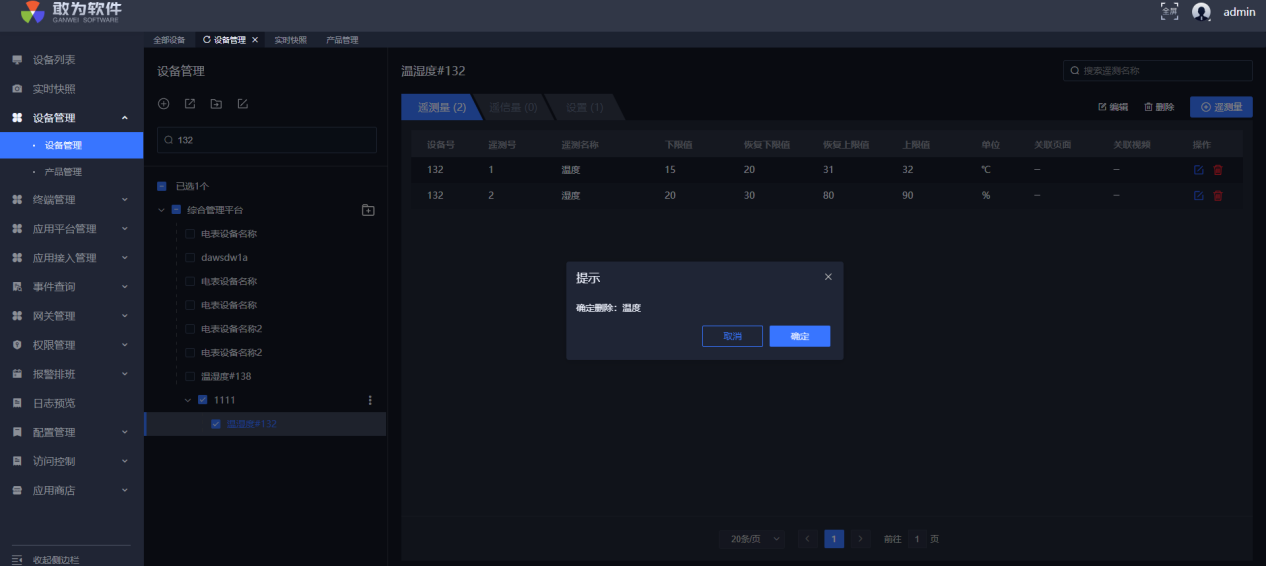Select the 设置 (1) tab
The width and height of the screenshot is (1266, 566).
(584, 107)
